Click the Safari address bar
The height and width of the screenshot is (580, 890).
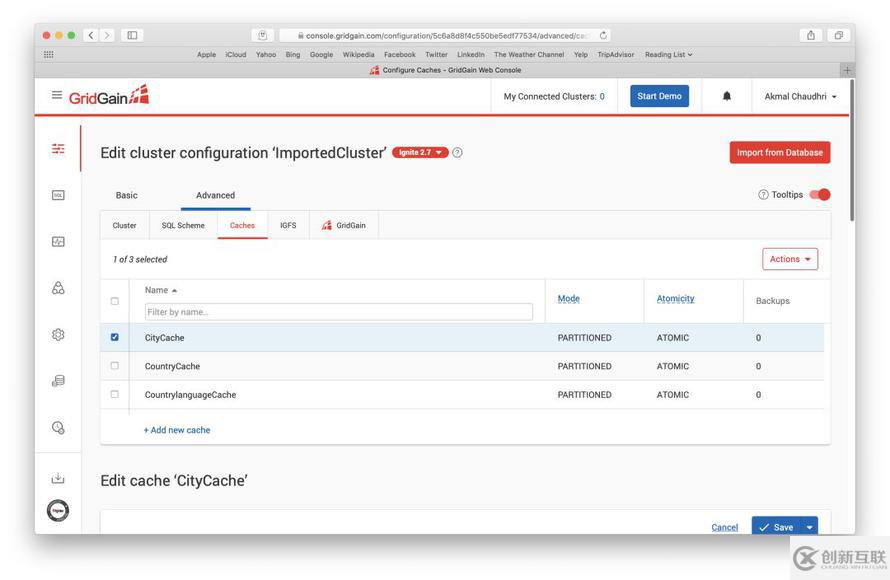[444, 35]
